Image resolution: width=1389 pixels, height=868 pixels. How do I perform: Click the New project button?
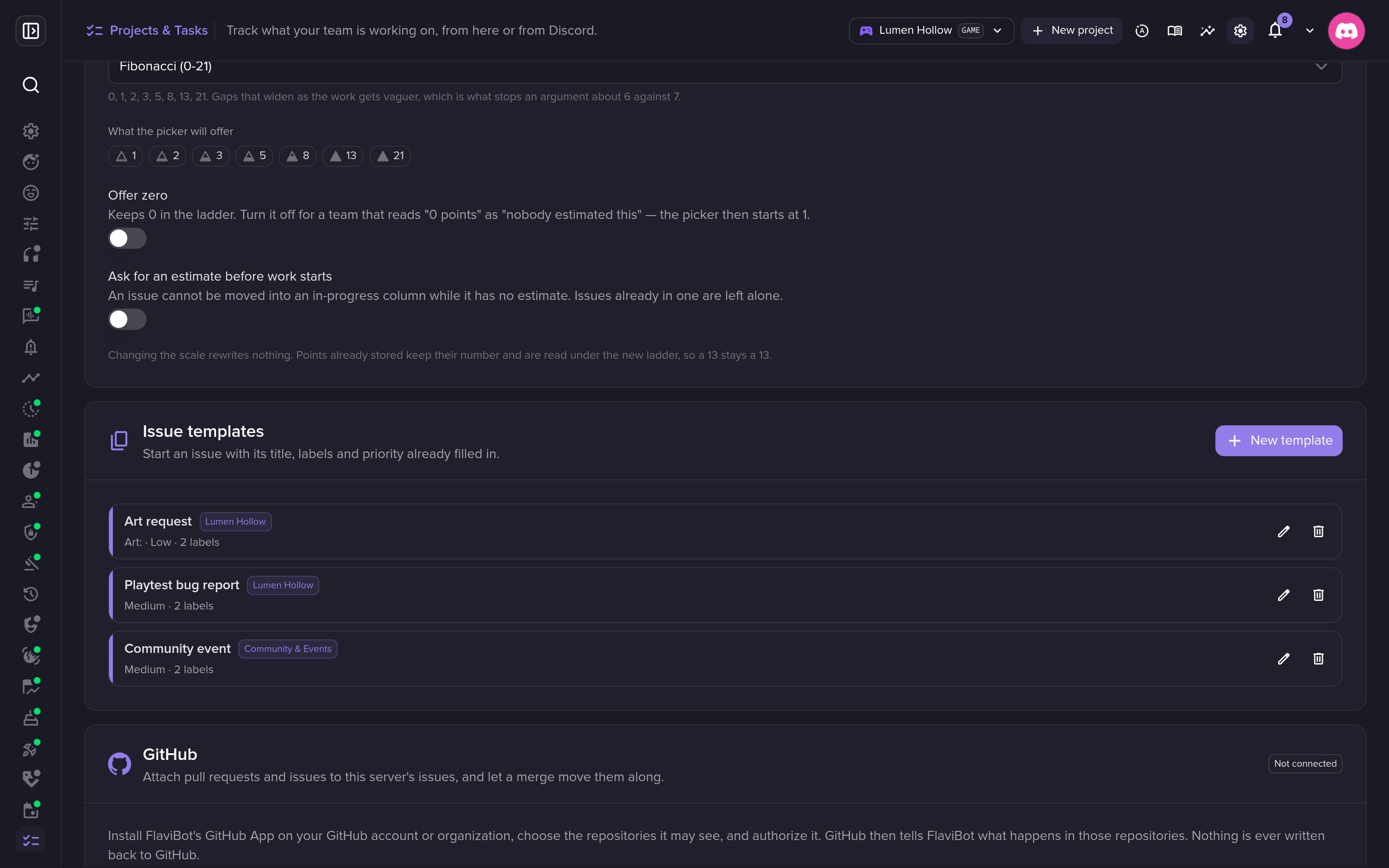(x=1072, y=30)
